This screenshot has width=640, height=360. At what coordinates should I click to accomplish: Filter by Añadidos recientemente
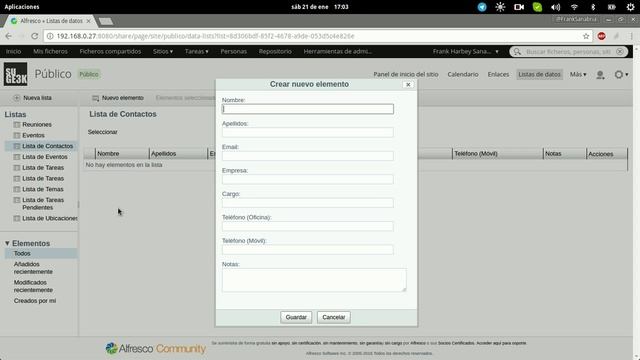pyautogui.click(x=33, y=268)
